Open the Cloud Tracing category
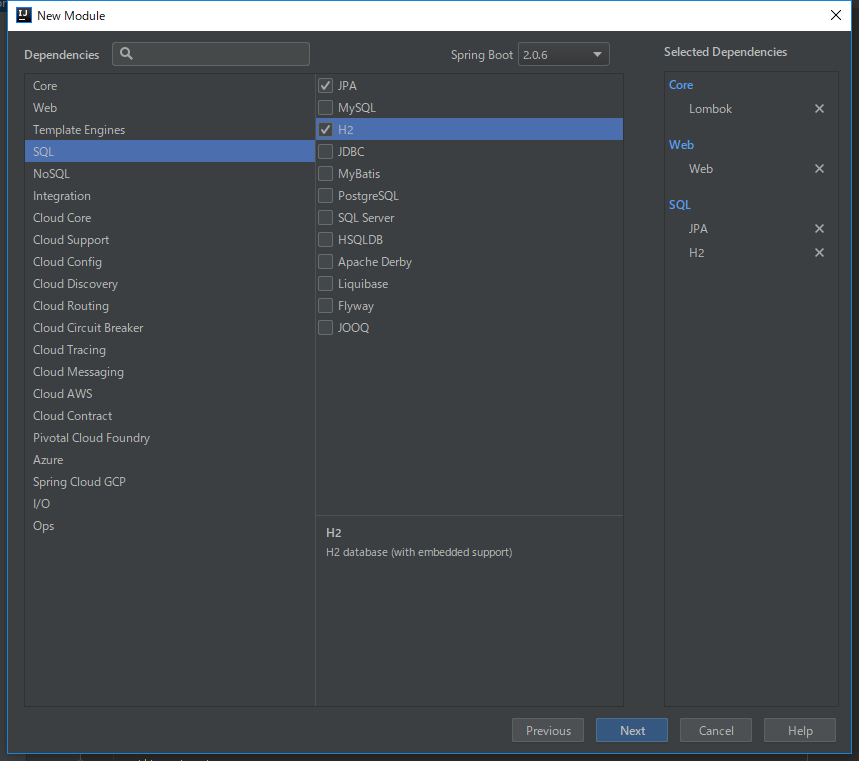Screen dimensions: 859x761 170,350
